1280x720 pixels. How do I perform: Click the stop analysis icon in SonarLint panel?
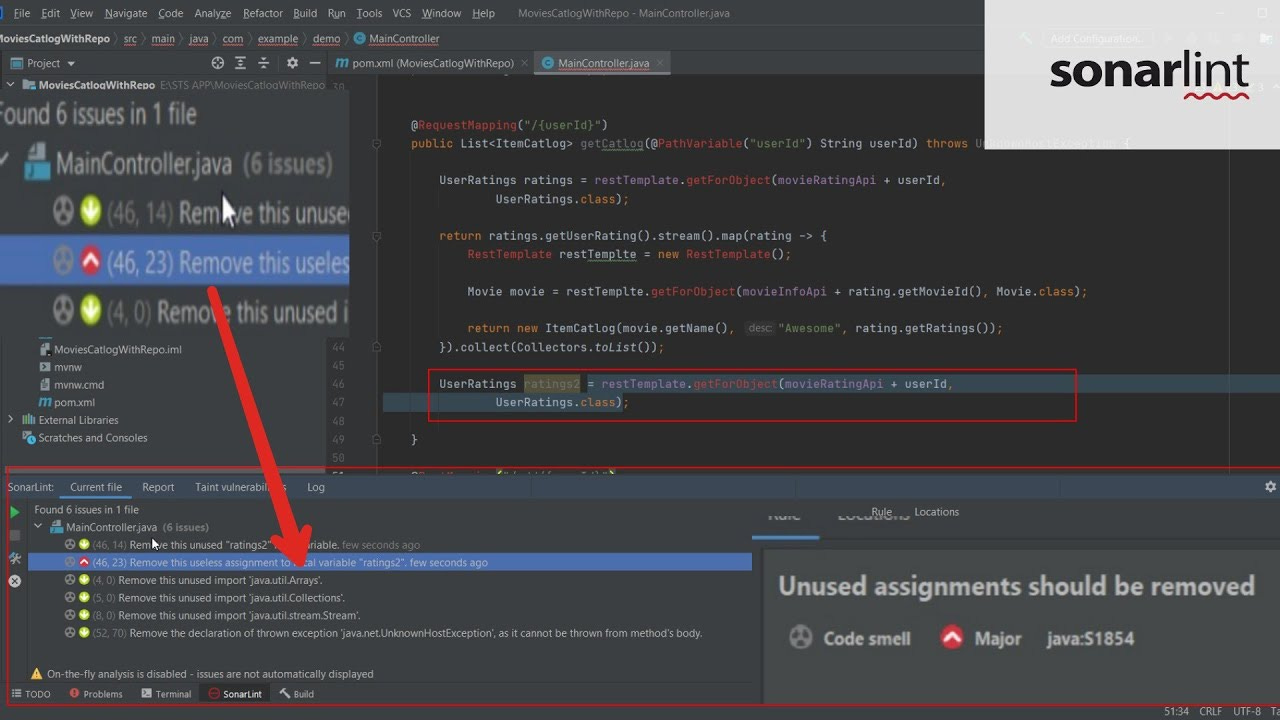click(x=15, y=535)
